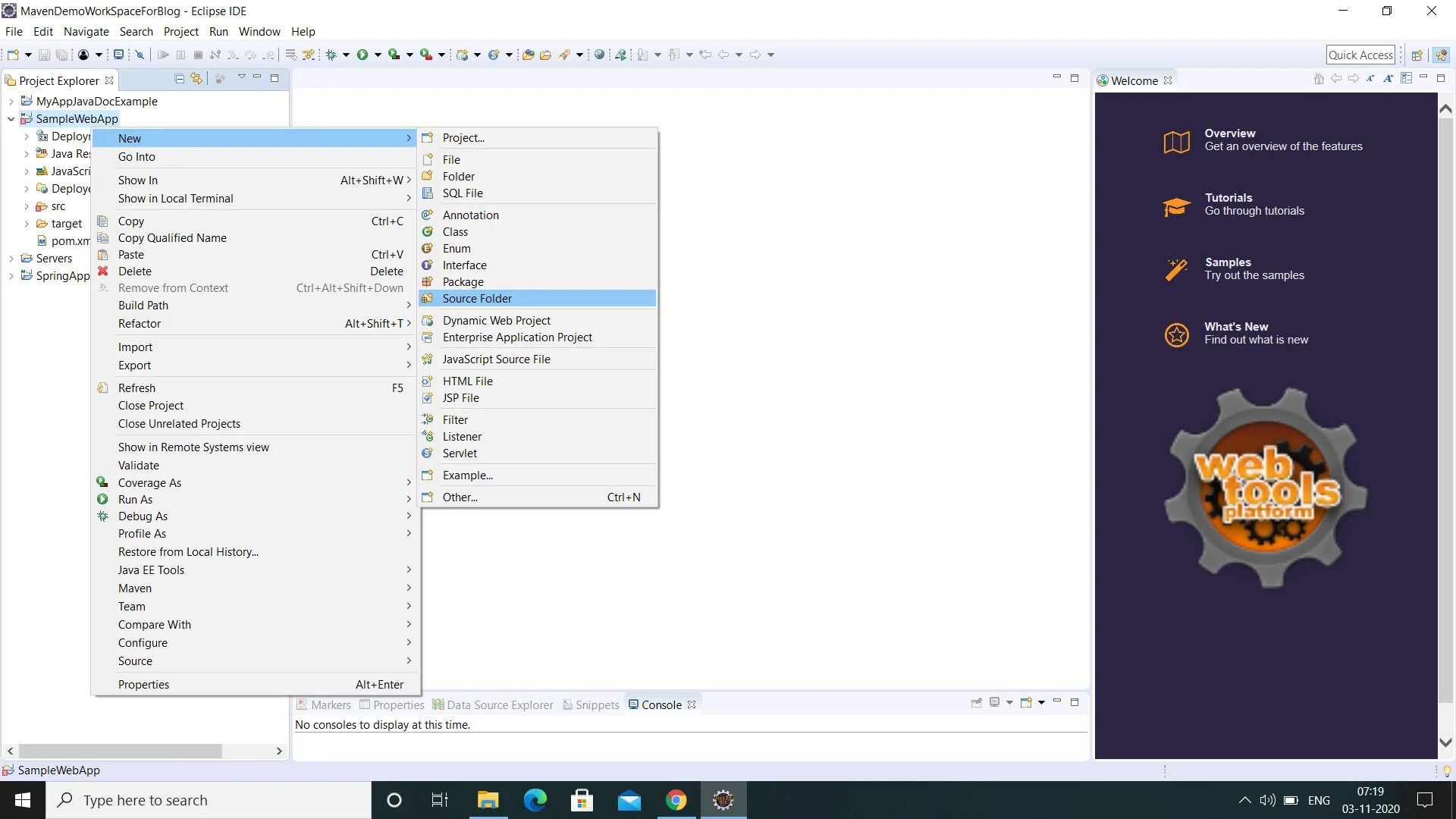Click the Coverage launch icon
Viewport: 1456px width, 819px height.
coord(394,55)
